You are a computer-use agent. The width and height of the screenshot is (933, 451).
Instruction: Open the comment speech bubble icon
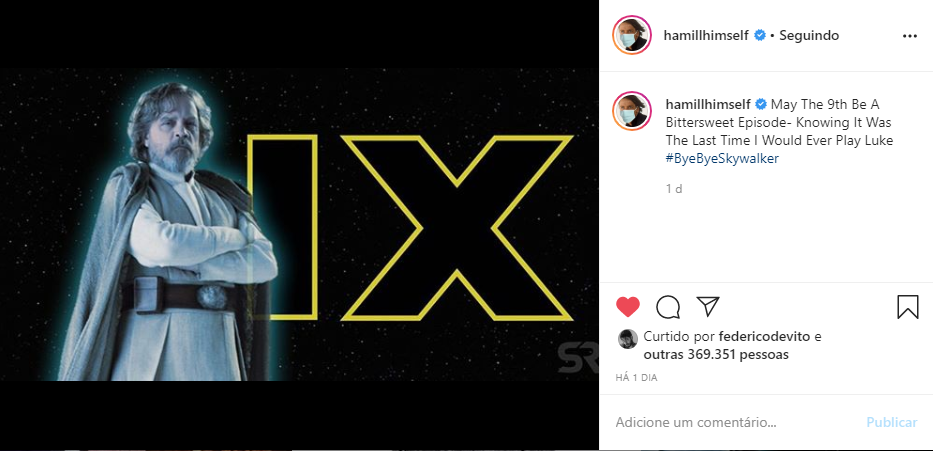tap(668, 307)
